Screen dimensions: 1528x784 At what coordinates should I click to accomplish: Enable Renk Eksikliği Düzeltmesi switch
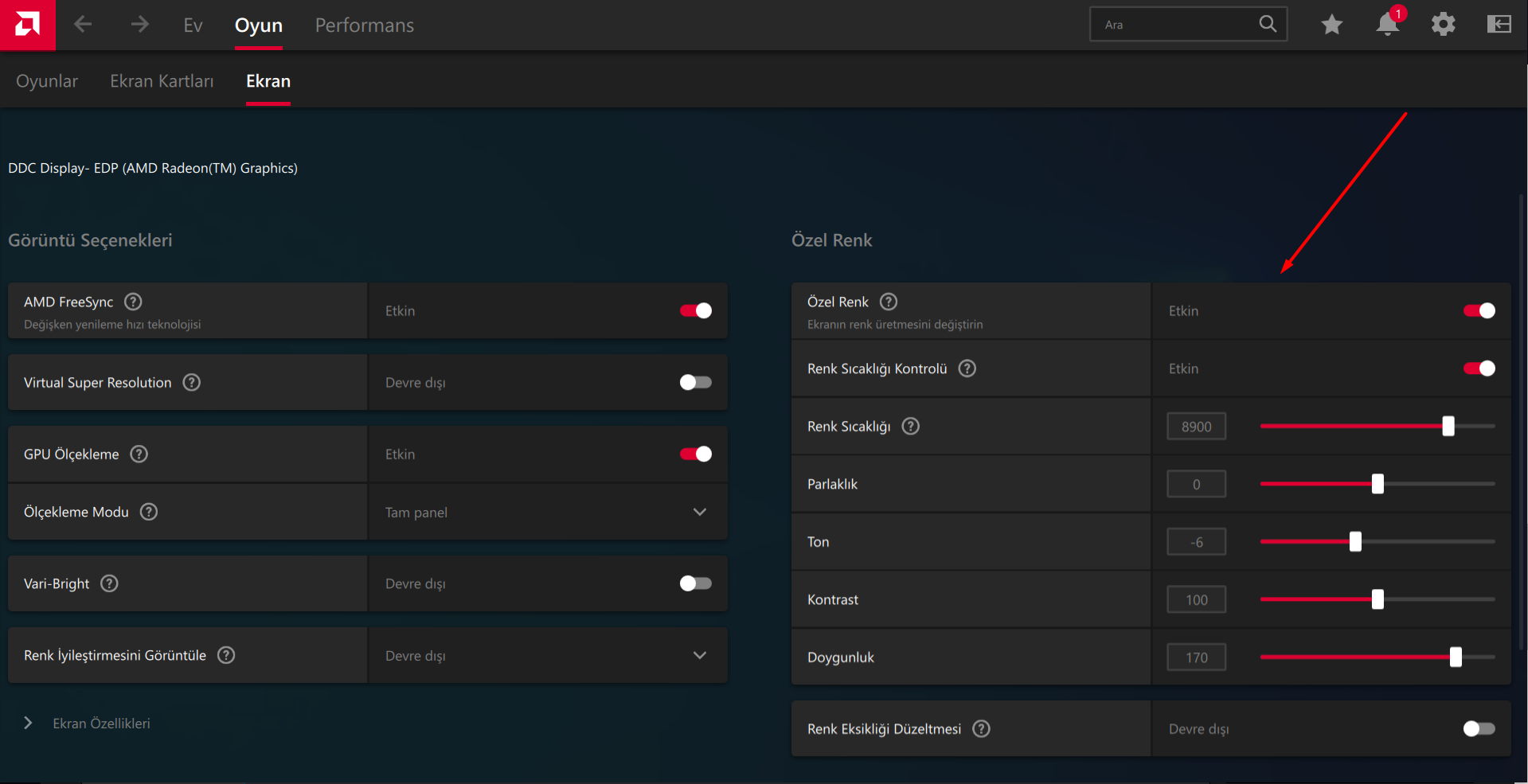coord(1479,729)
